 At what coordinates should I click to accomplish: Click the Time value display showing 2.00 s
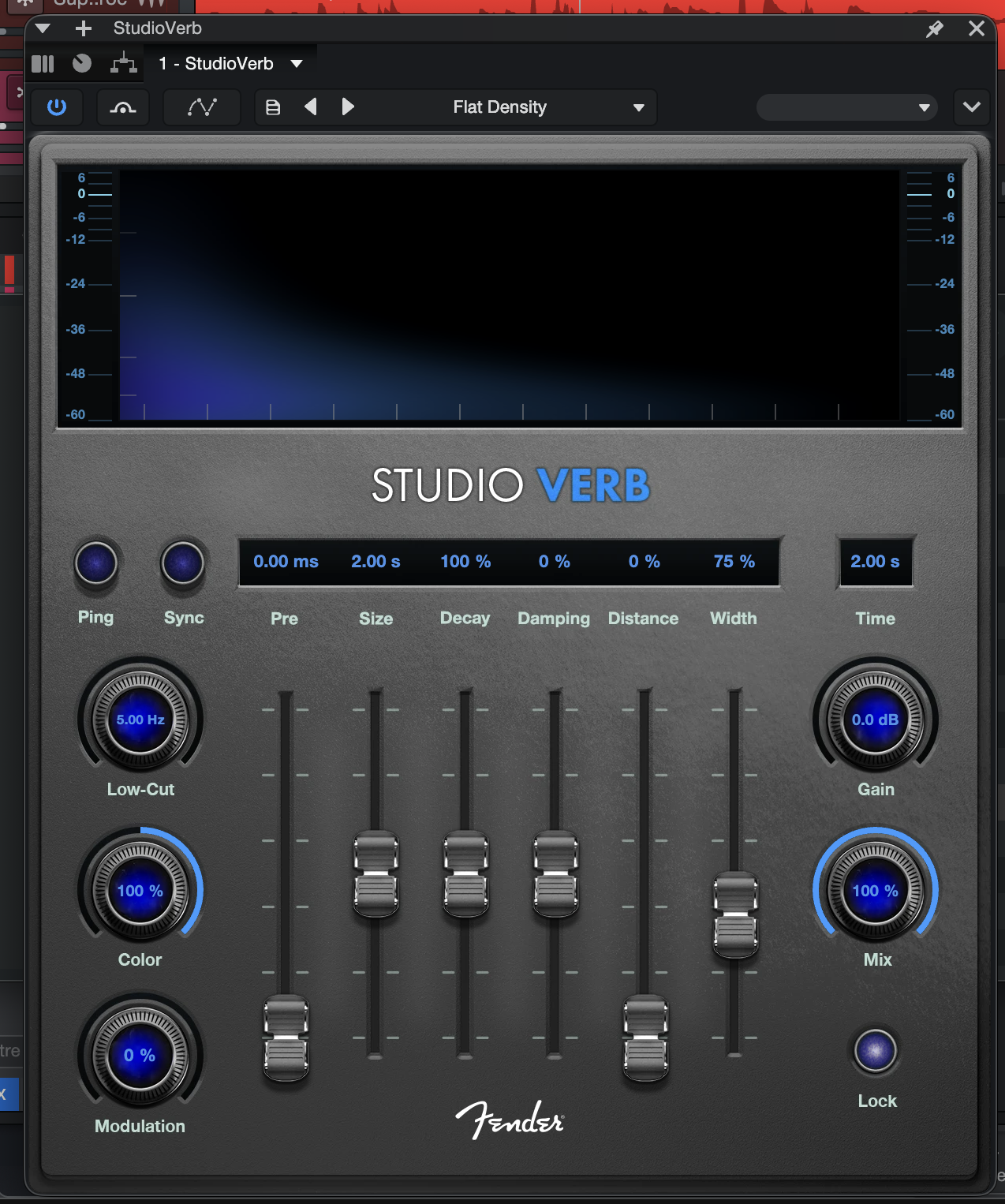(876, 562)
